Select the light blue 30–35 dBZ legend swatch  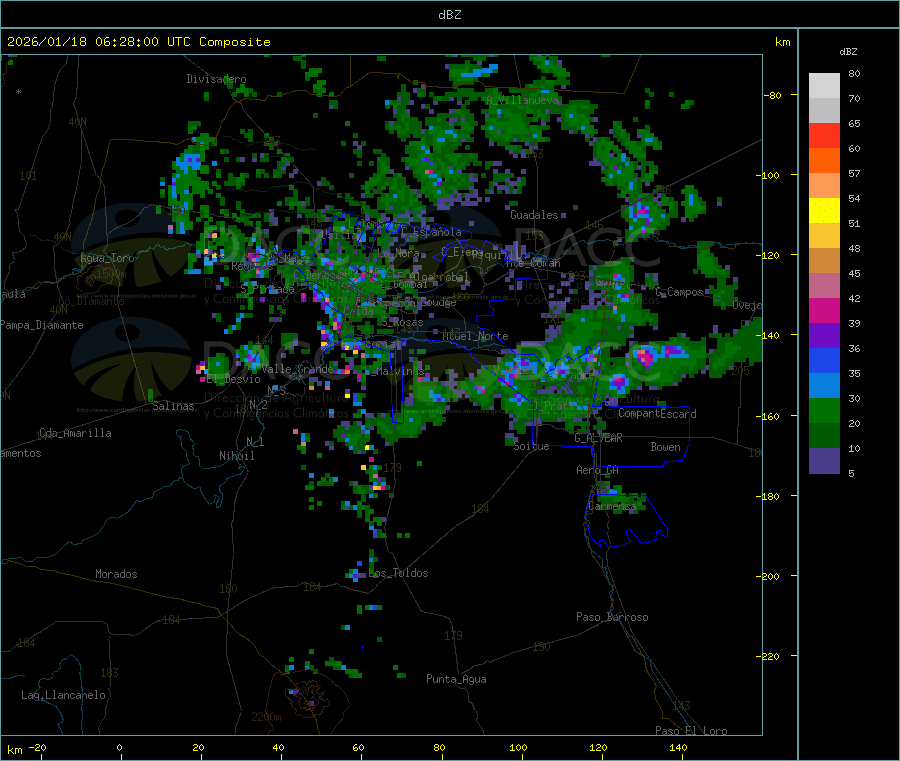pos(824,386)
